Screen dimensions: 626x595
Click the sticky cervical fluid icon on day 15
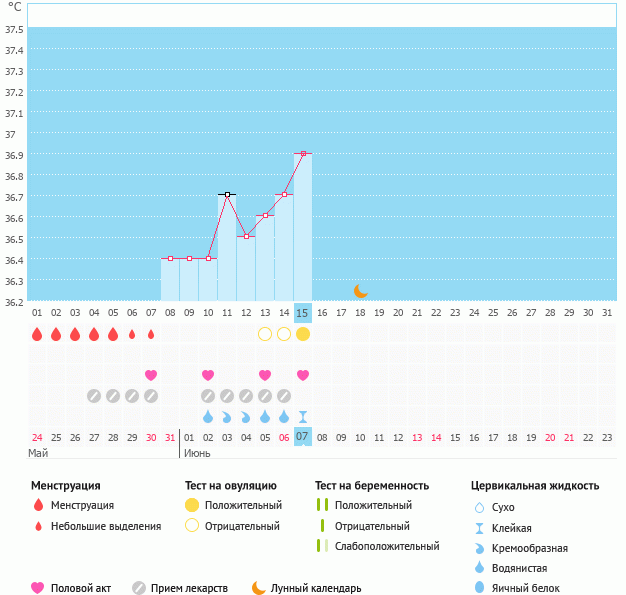[303, 417]
